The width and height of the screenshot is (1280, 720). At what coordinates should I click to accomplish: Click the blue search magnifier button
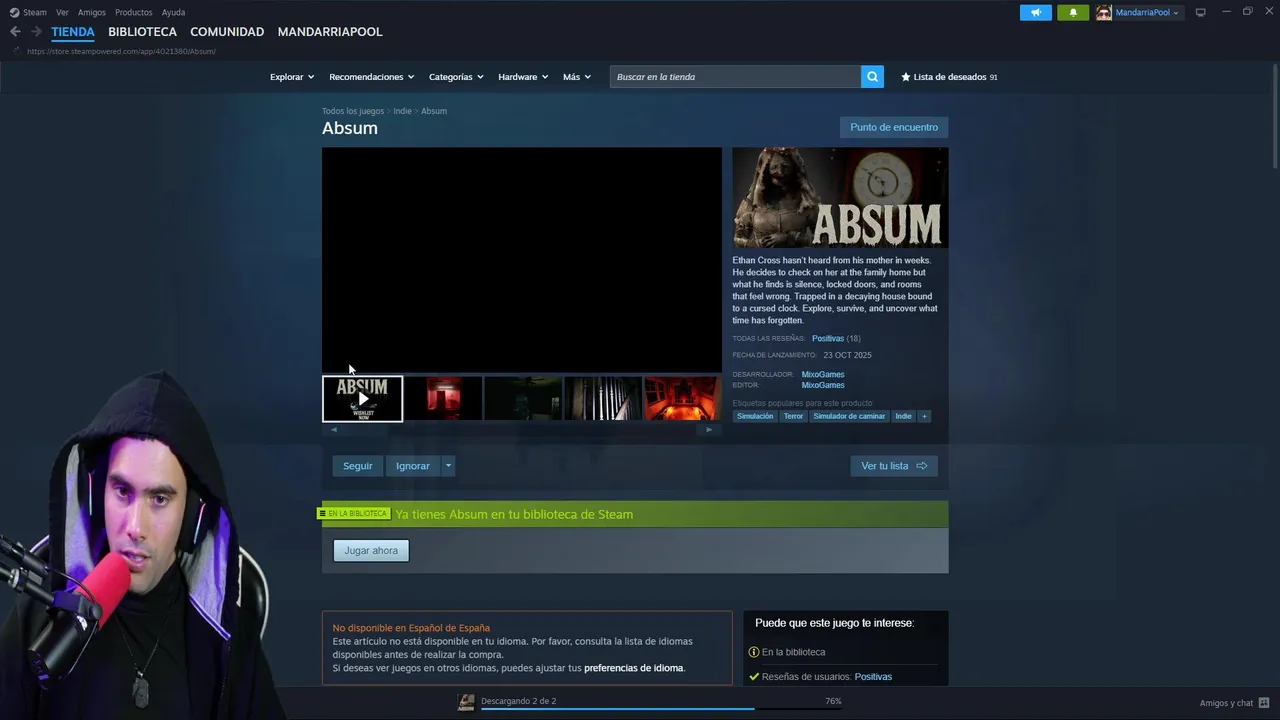coord(872,77)
